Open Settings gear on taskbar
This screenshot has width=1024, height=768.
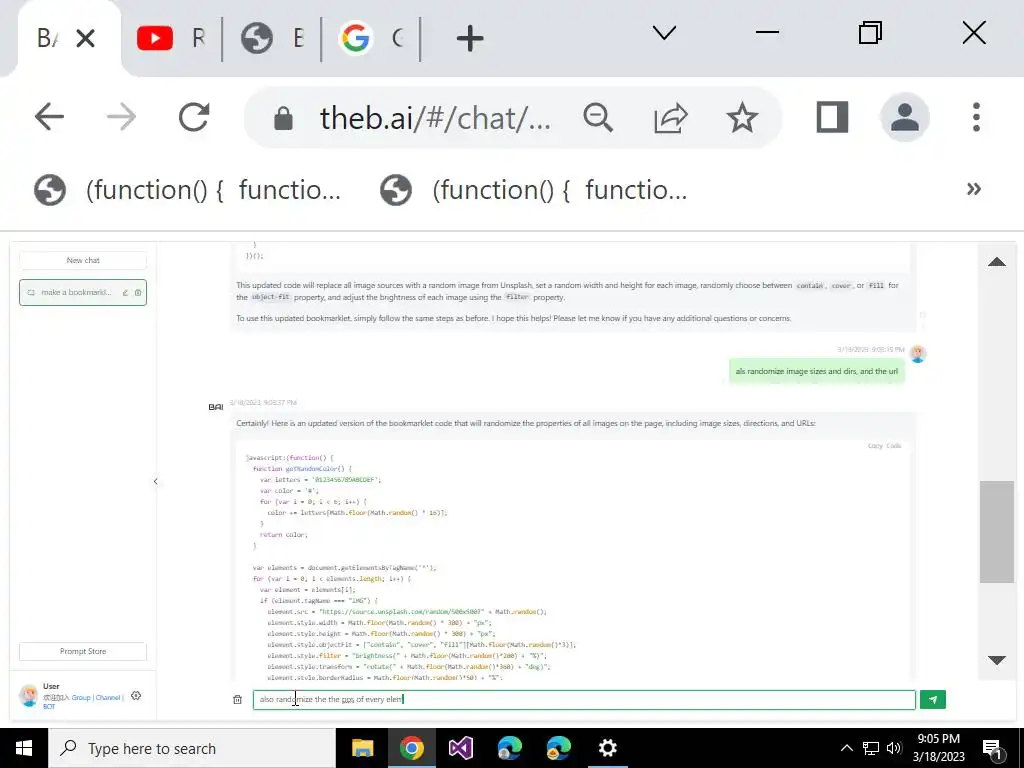[607, 748]
